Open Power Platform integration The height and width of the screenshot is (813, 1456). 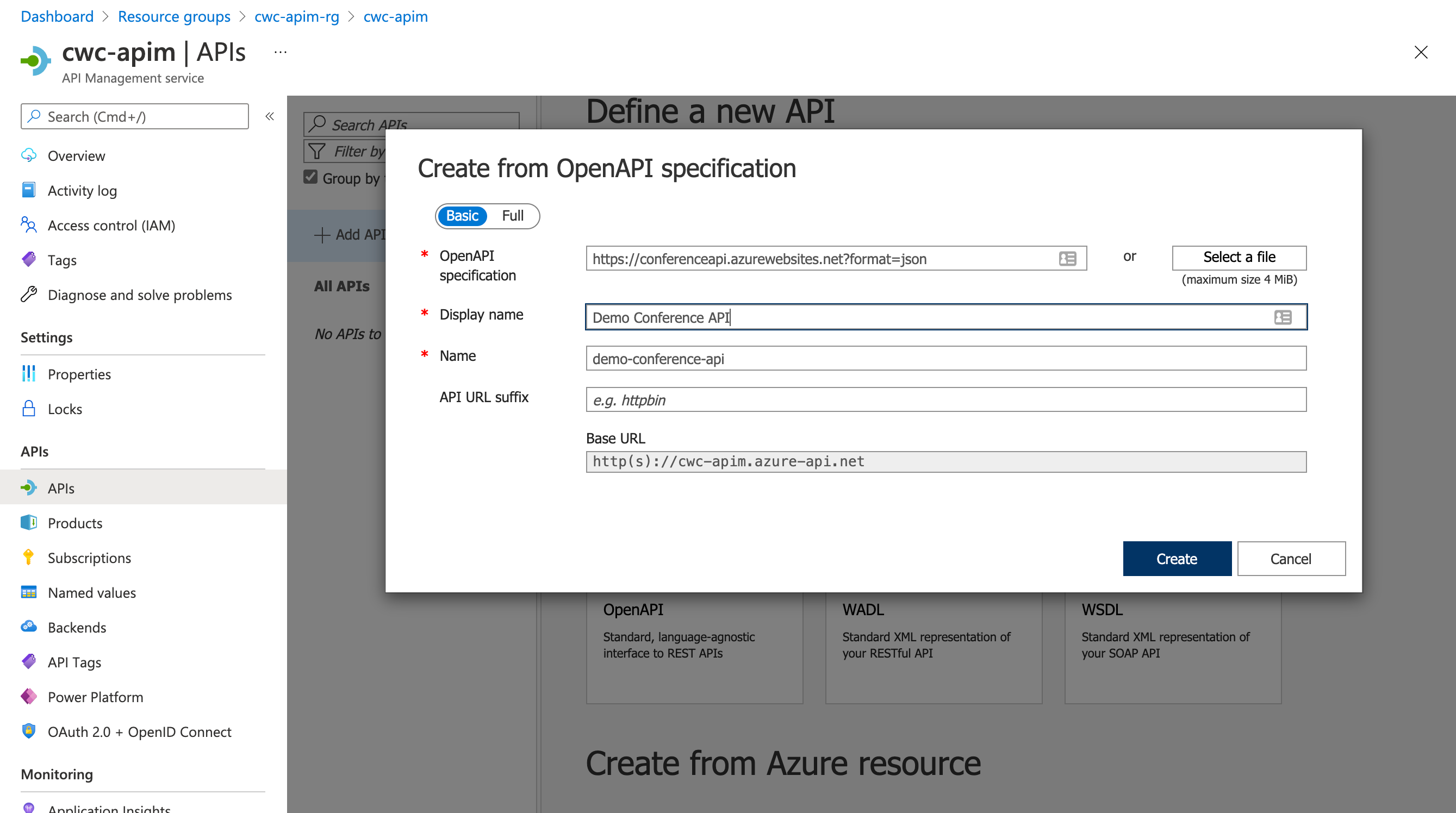coord(95,697)
